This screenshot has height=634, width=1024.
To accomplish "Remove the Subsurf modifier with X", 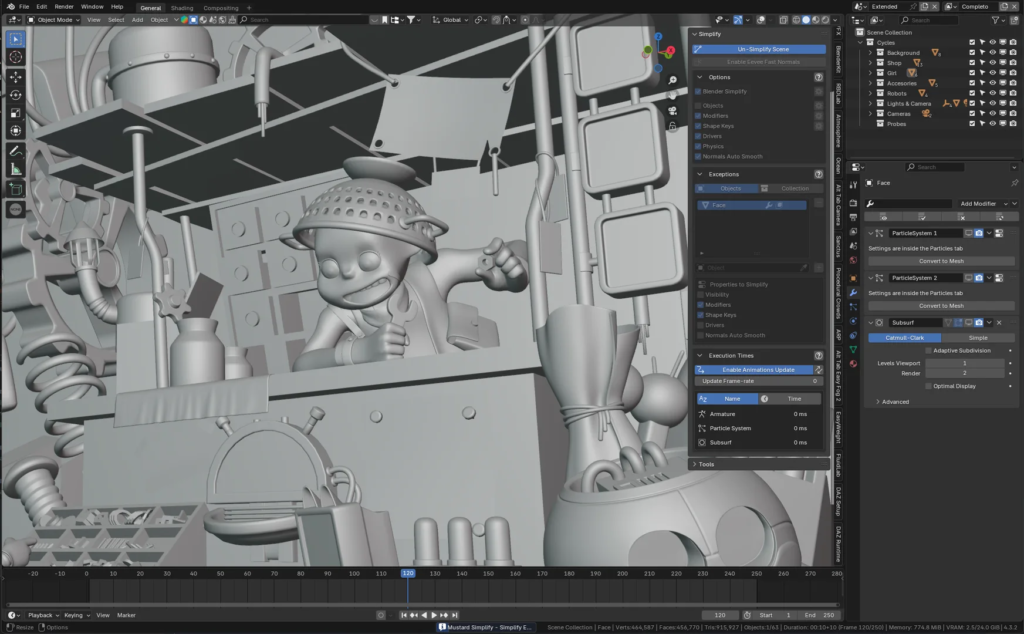I will [x=999, y=323].
